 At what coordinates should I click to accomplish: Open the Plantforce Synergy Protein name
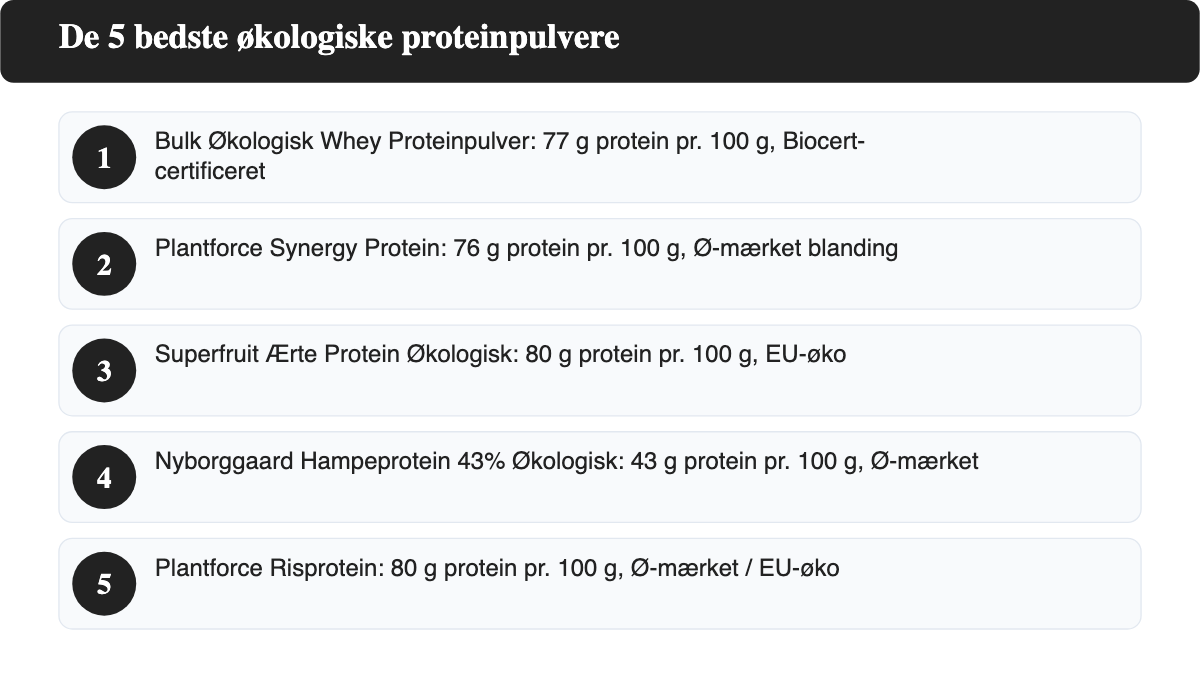click(297, 249)
